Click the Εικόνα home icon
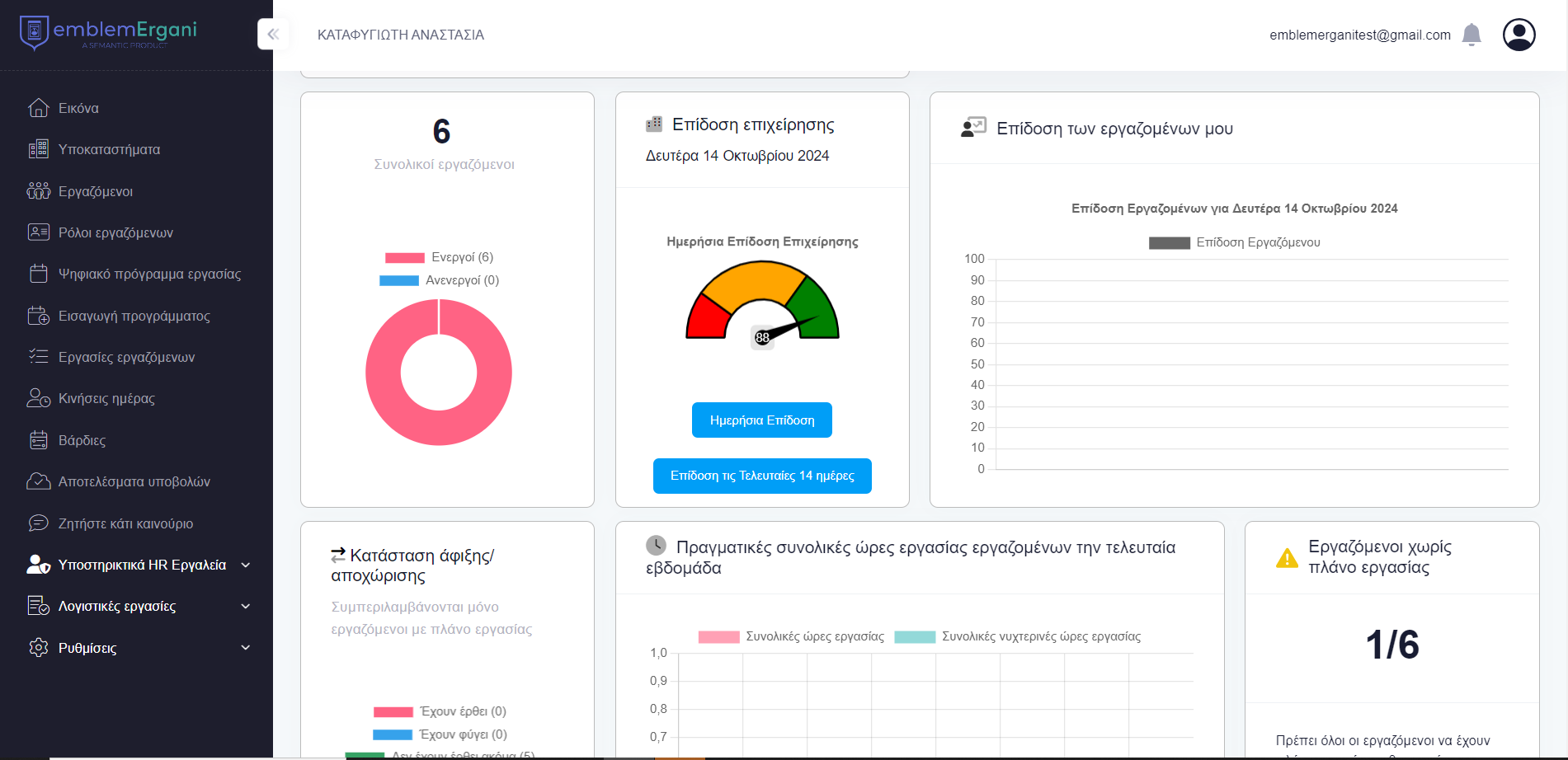 tap(38, 108)
